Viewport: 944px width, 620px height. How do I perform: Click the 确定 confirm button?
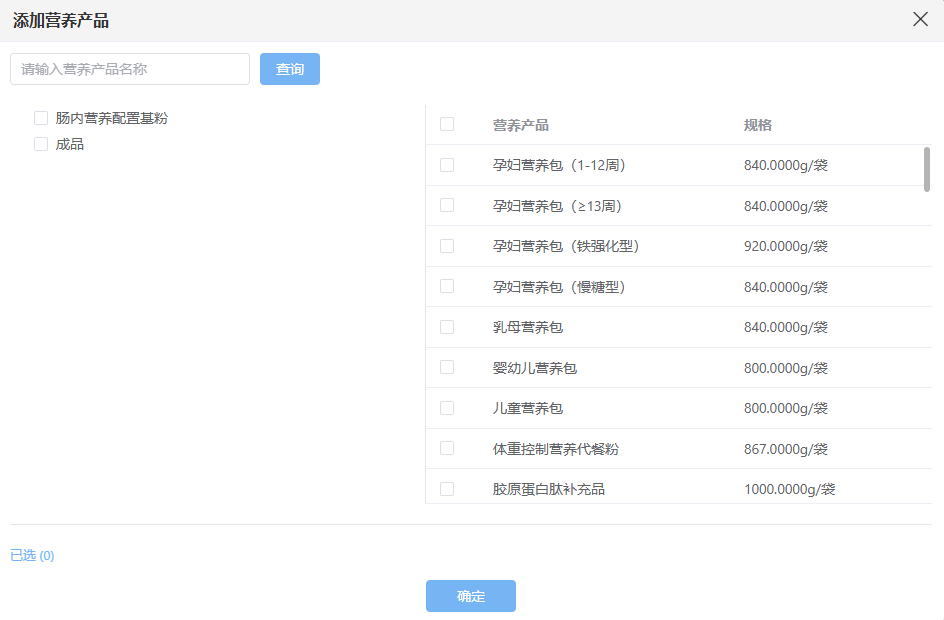pos(471,596)
